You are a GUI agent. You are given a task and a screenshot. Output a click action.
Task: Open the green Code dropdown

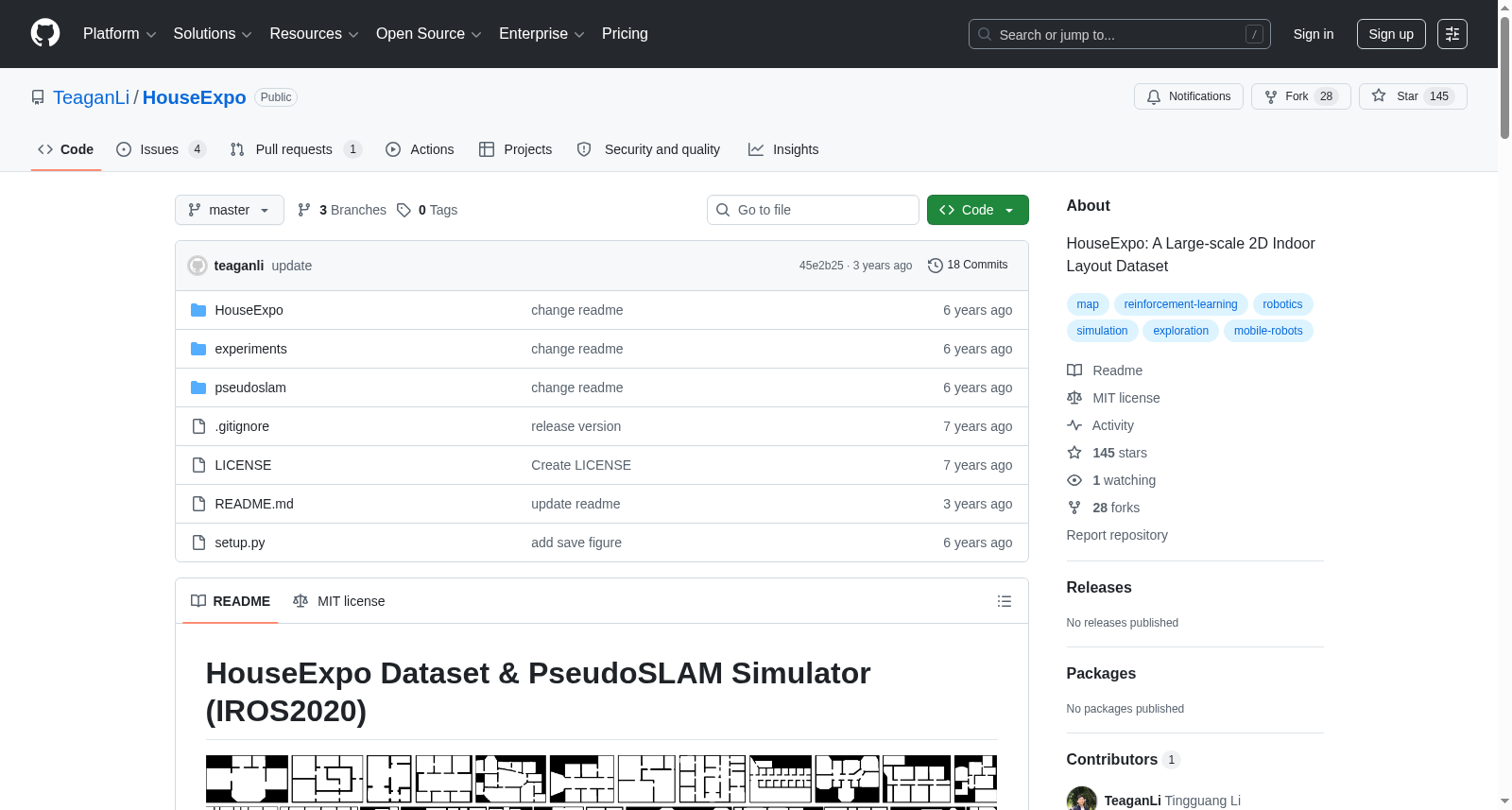coord(978,210)
